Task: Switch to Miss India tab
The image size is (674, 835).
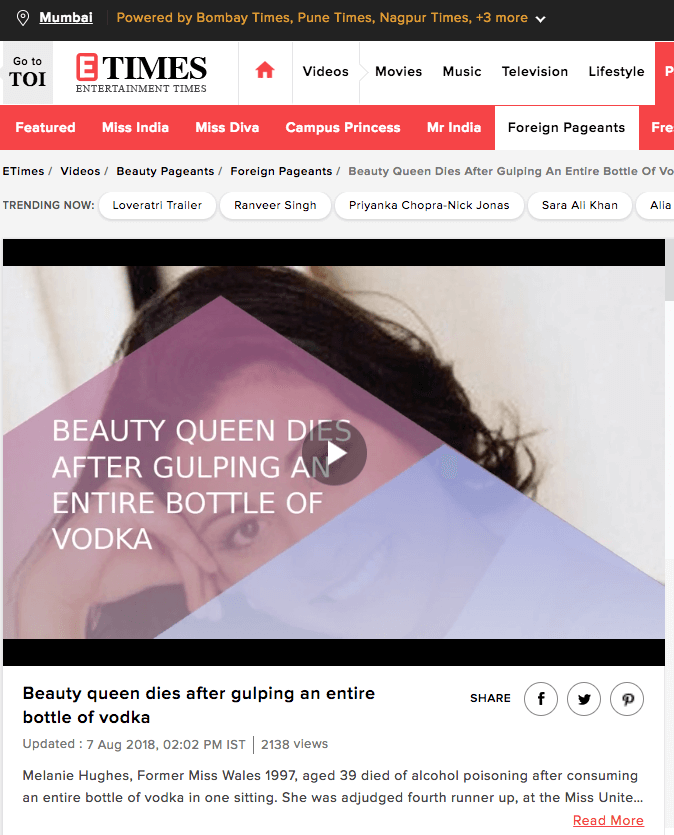Action: 135,127
